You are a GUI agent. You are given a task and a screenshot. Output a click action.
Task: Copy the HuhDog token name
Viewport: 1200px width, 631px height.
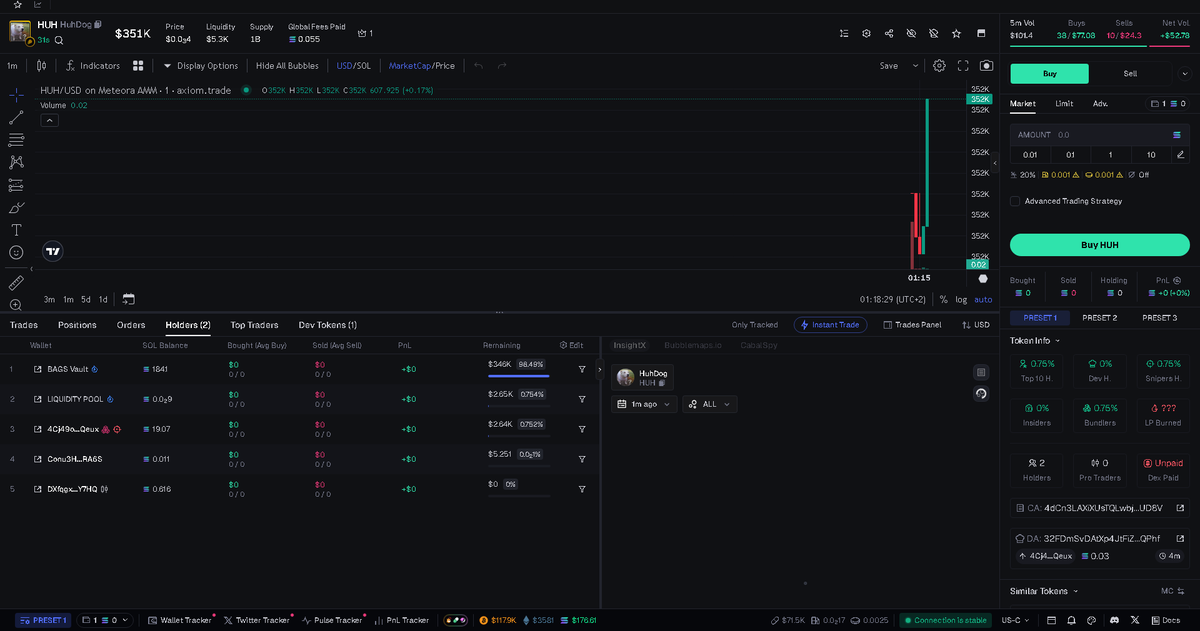pyautogui.click(x=98, y=24)
